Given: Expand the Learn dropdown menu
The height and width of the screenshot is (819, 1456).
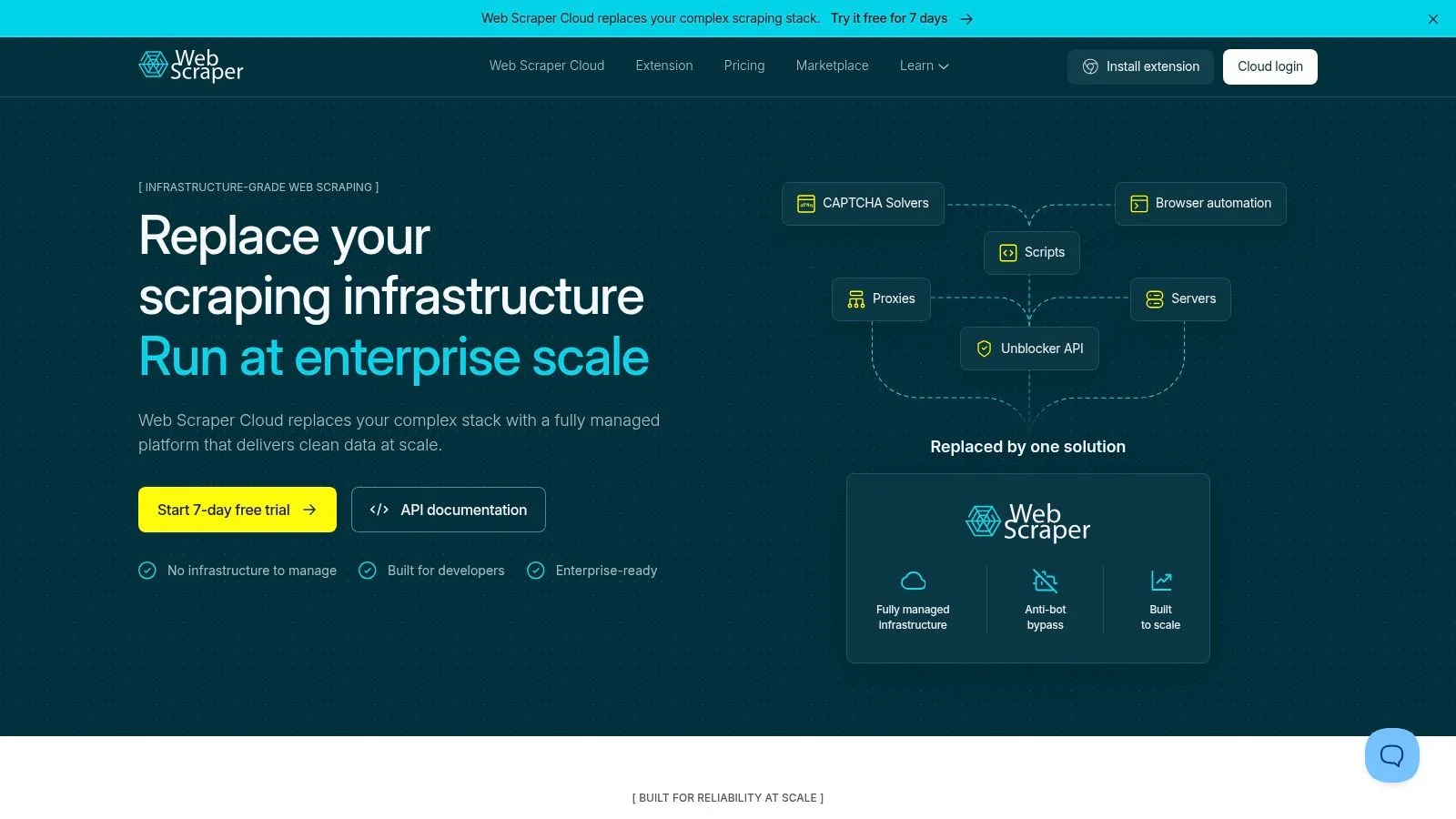Looking at the screenshot, I should (x=925, y=66).
